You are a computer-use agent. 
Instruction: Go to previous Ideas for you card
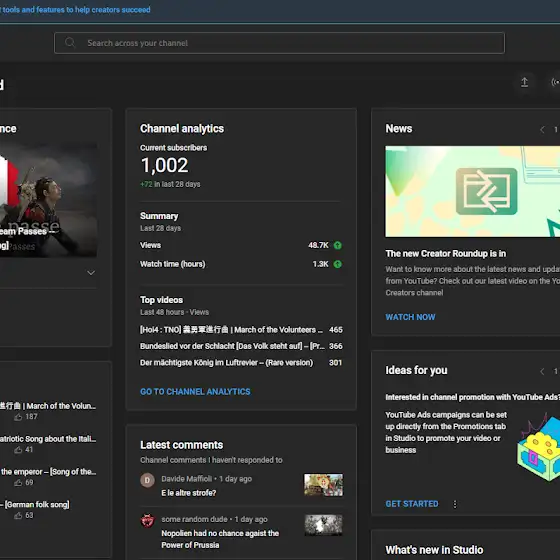tap(542, 371)
